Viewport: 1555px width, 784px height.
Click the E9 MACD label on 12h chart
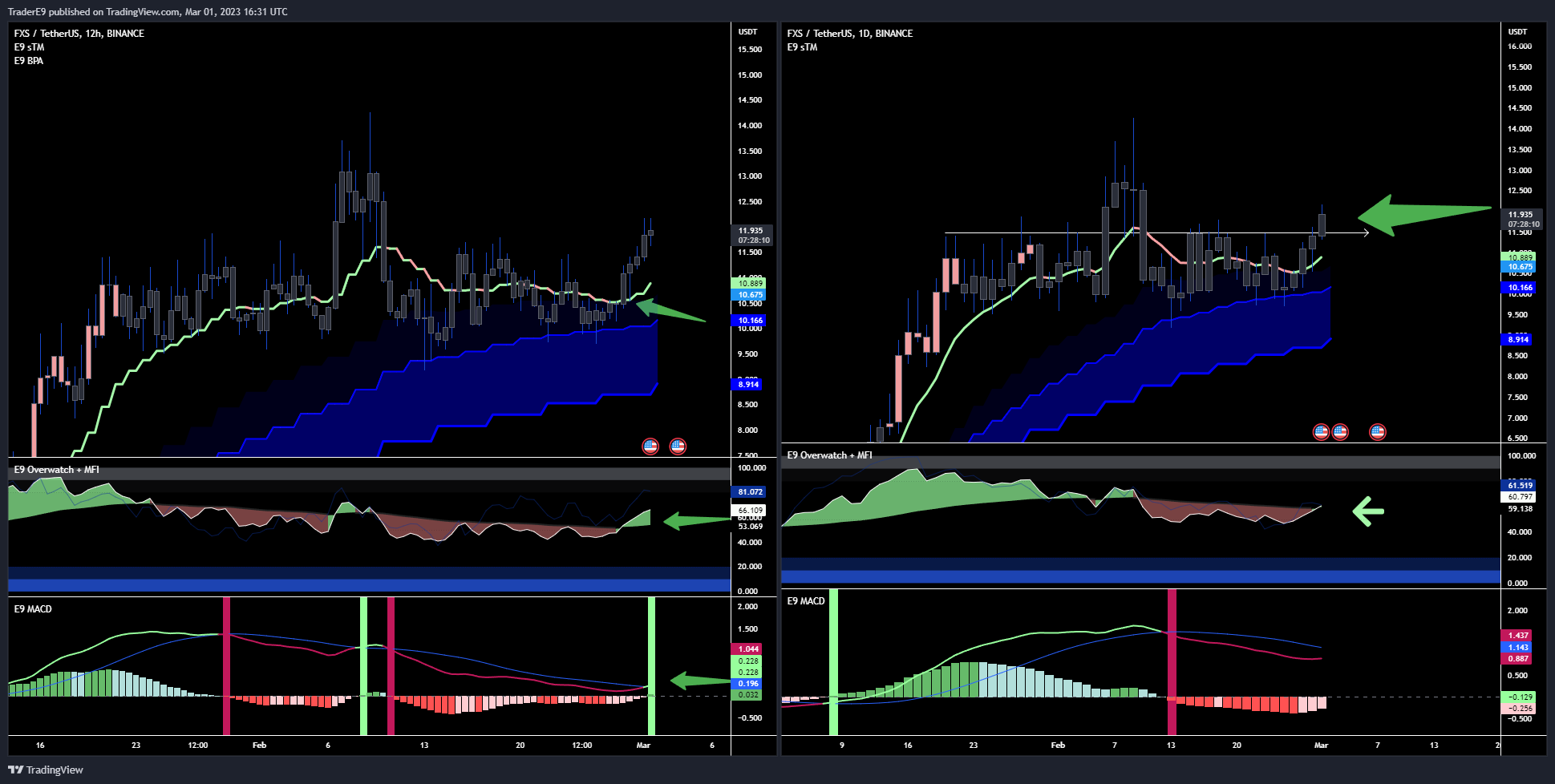point(33,609)
